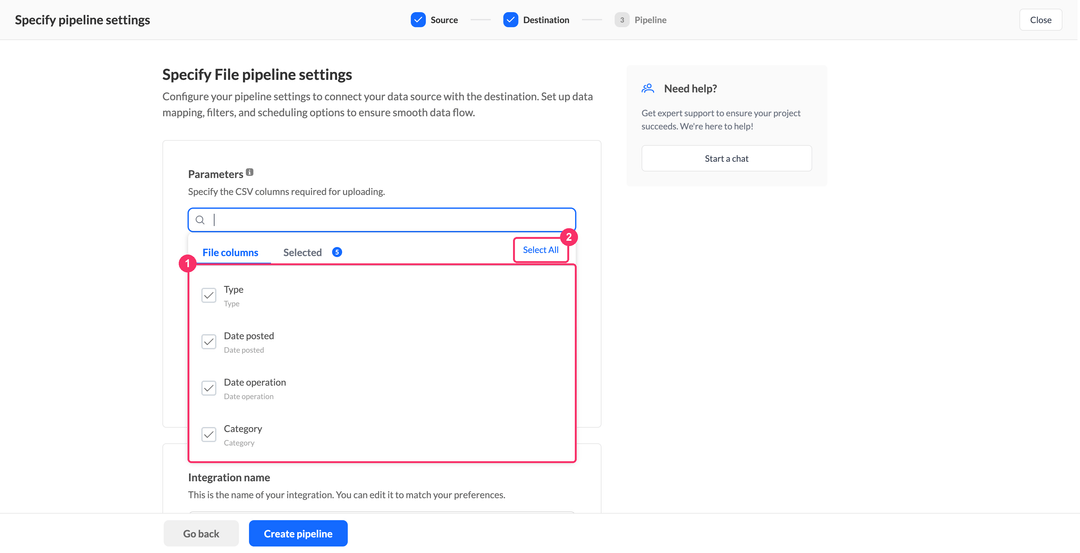1080x553 pixels.
Task: Uncheck the Type column checkbox
Action: coord(209,295)
